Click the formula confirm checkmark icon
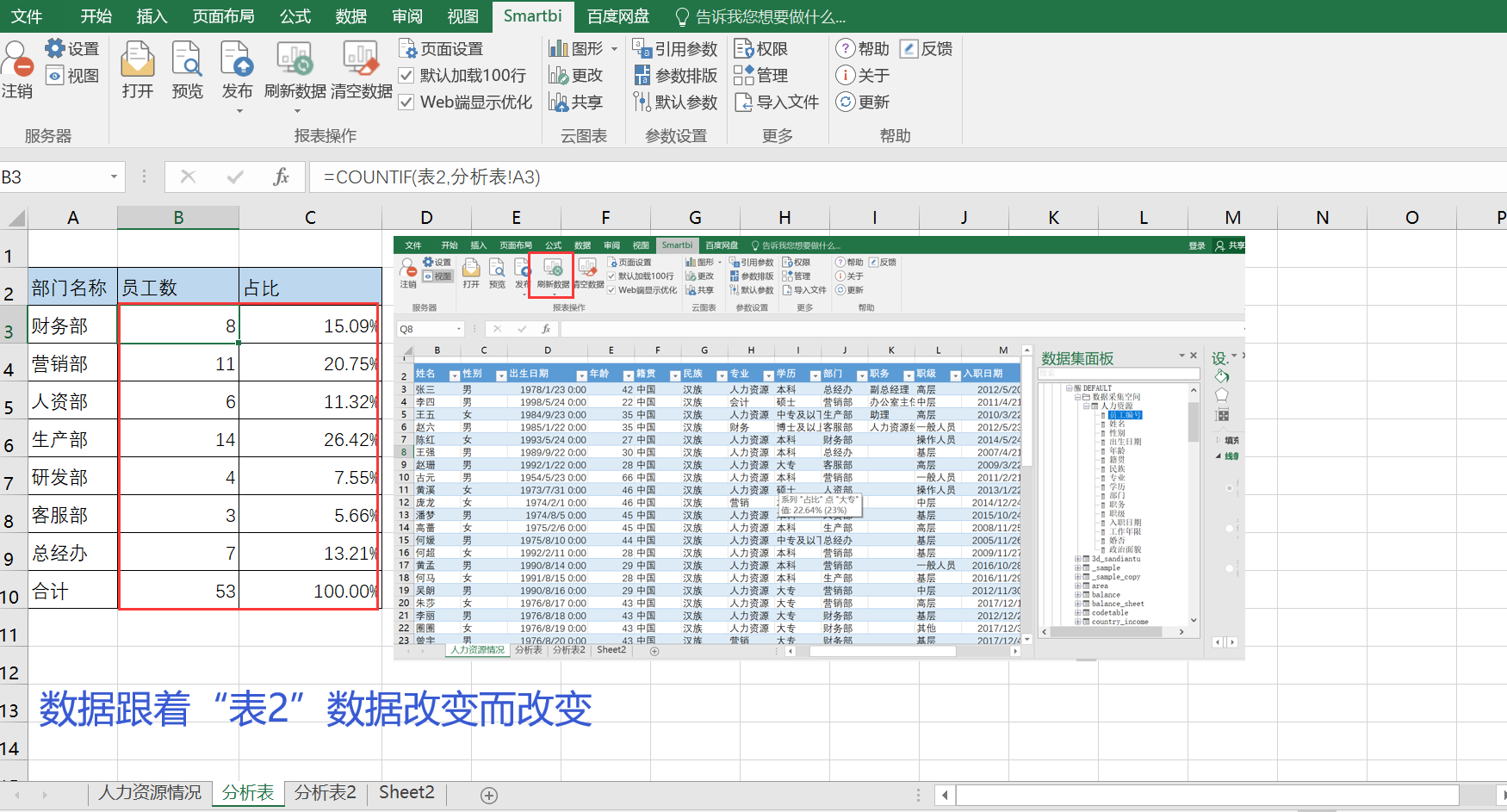1507x812 pixels. 234,177
